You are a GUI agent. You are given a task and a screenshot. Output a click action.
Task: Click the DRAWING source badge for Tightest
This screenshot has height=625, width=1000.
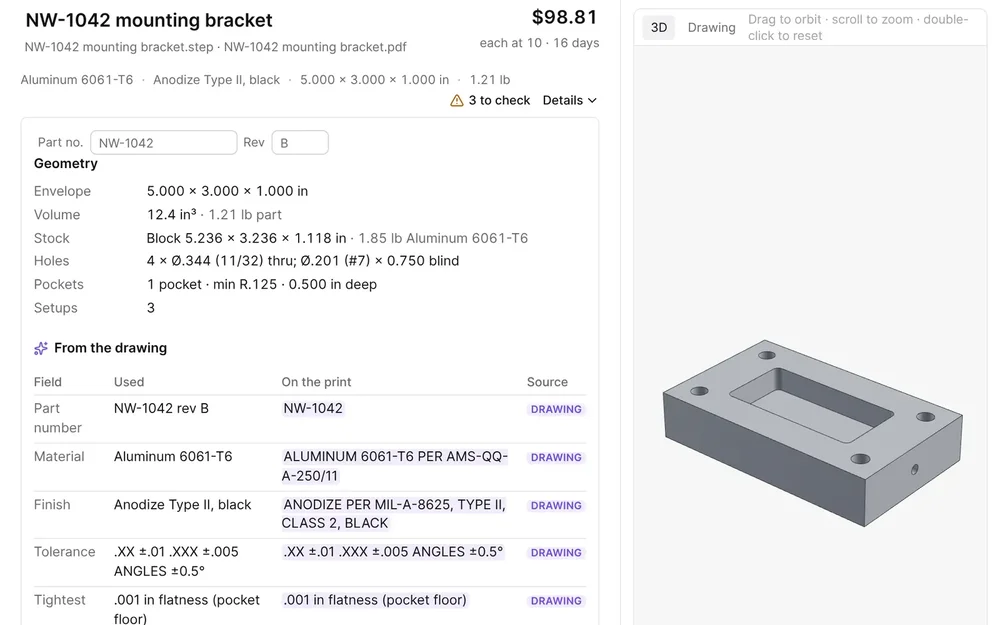point(556,601)
